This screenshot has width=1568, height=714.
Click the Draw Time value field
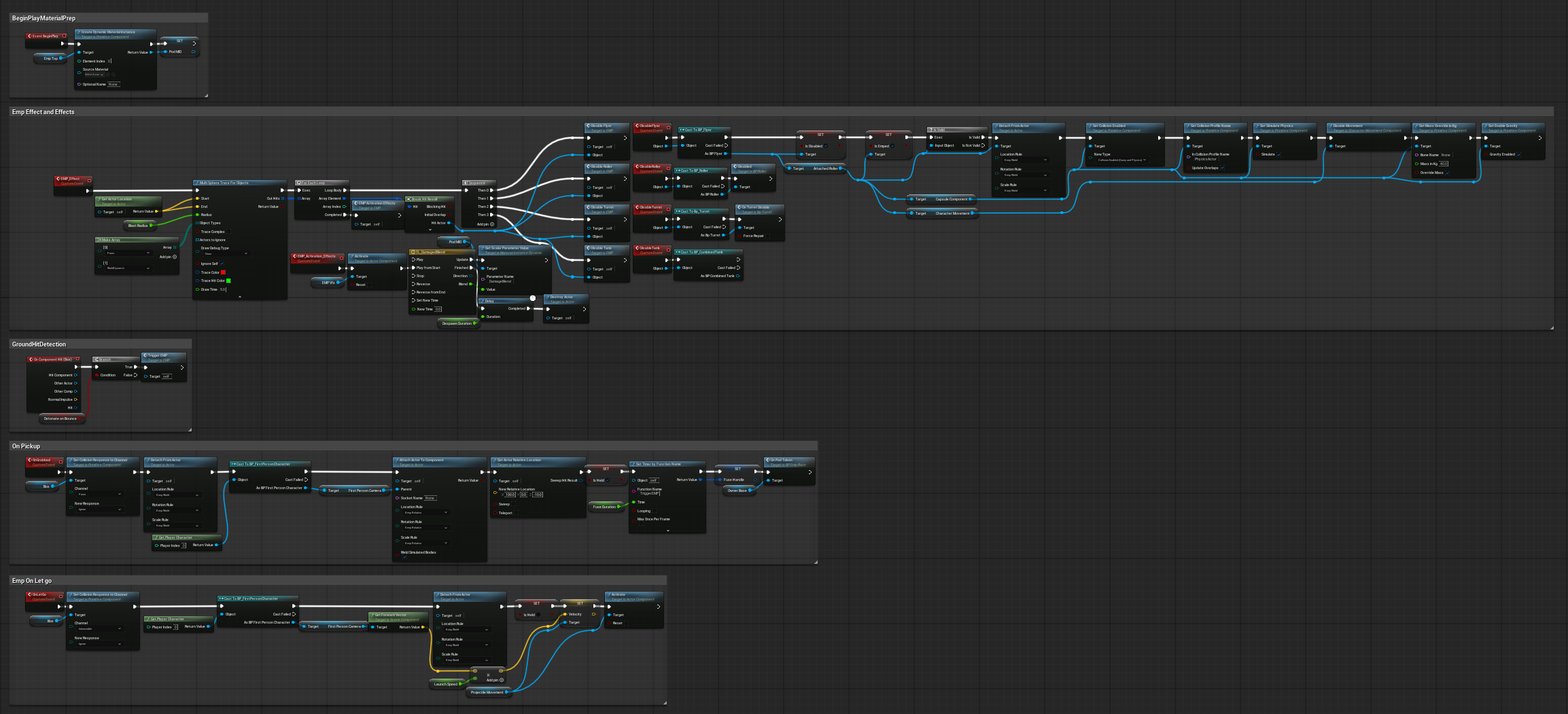tap(223, 289)
